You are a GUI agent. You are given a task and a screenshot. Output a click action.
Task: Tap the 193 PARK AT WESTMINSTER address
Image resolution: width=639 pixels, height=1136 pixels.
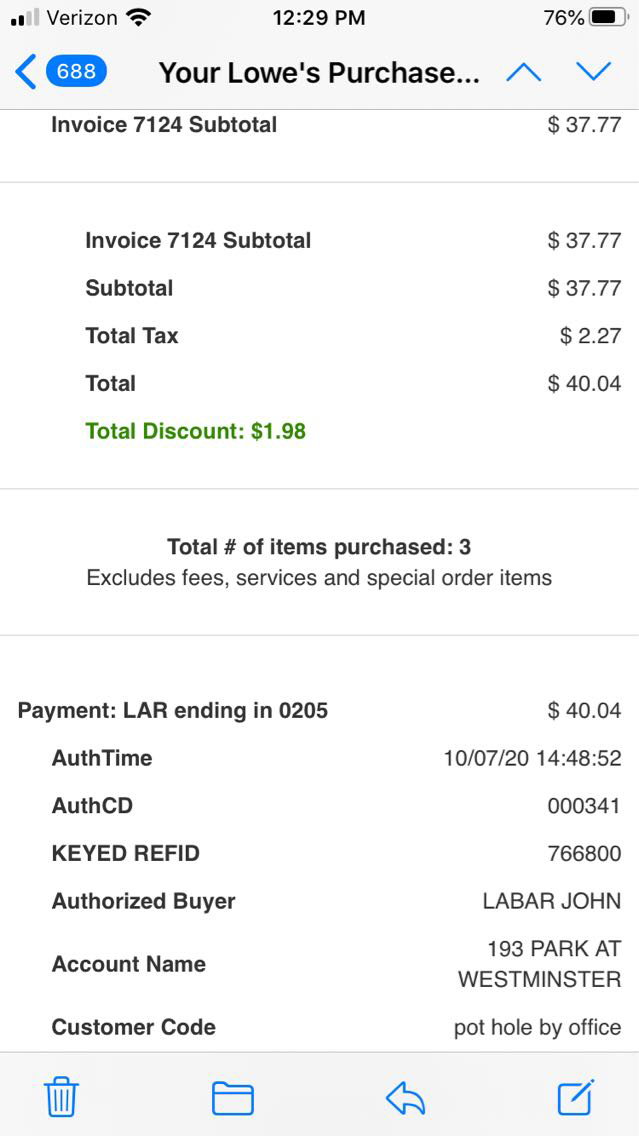pos(540,964)
